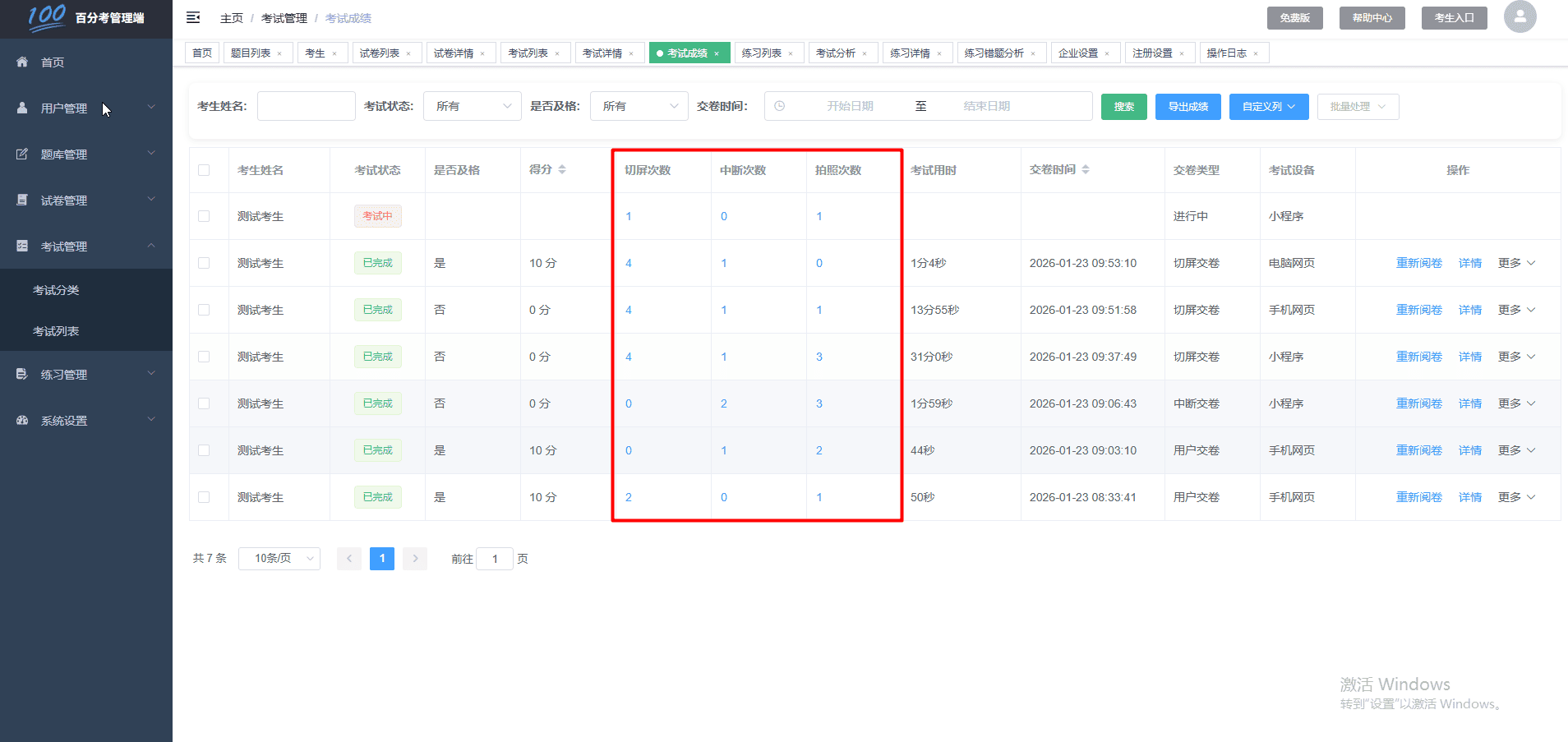Click the clock icon in the date filter
The image size is (1568, 742).
(x=782, y=105)
